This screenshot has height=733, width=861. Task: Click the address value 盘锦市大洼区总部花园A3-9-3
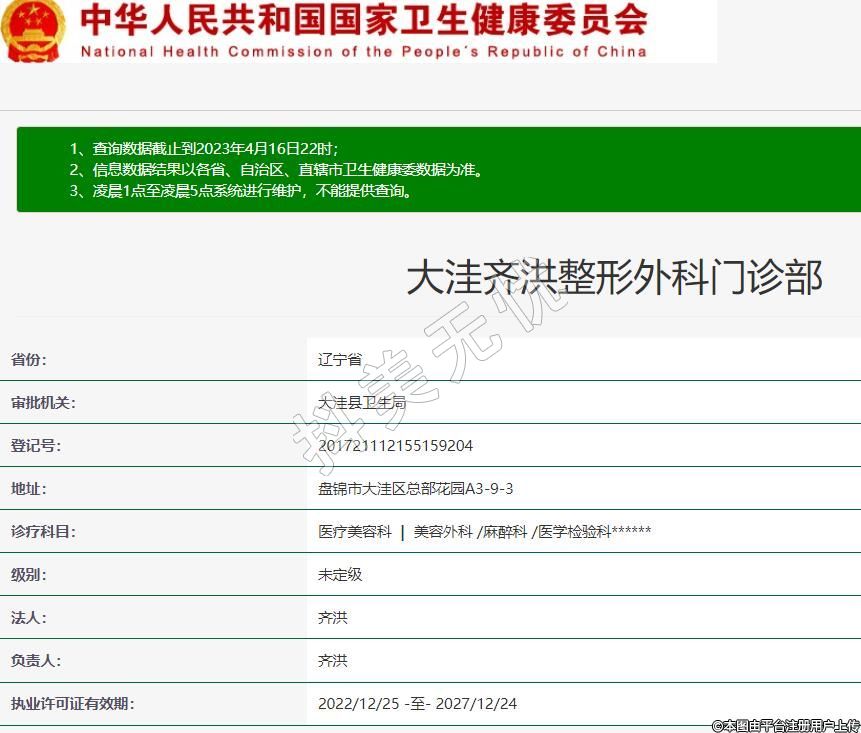[x=415, y=488]
